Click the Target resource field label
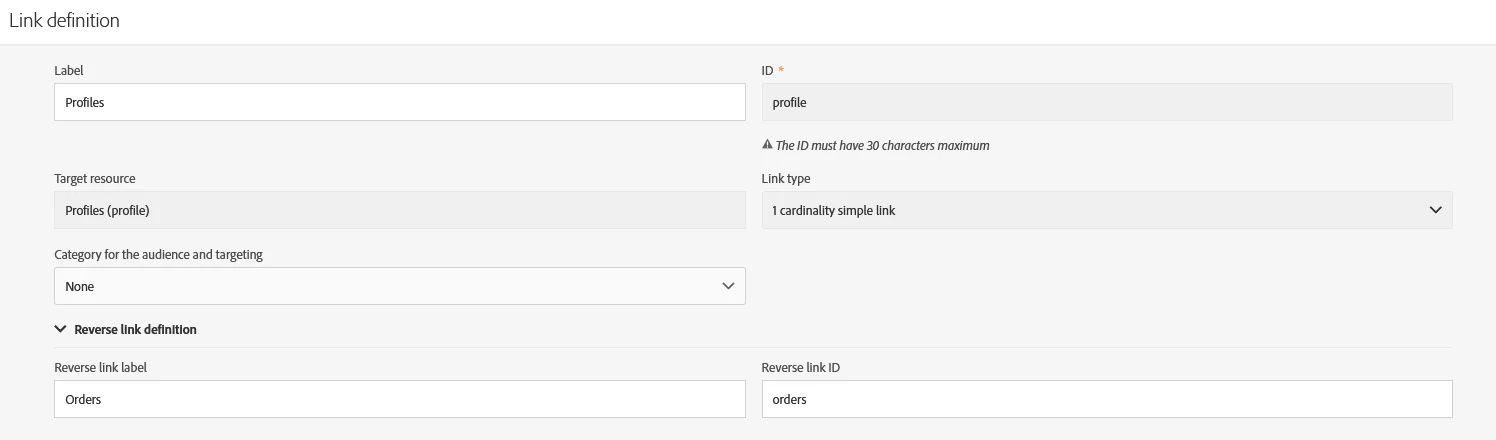1496x440 pixels. pyautogui.click(x=95, y=178)
